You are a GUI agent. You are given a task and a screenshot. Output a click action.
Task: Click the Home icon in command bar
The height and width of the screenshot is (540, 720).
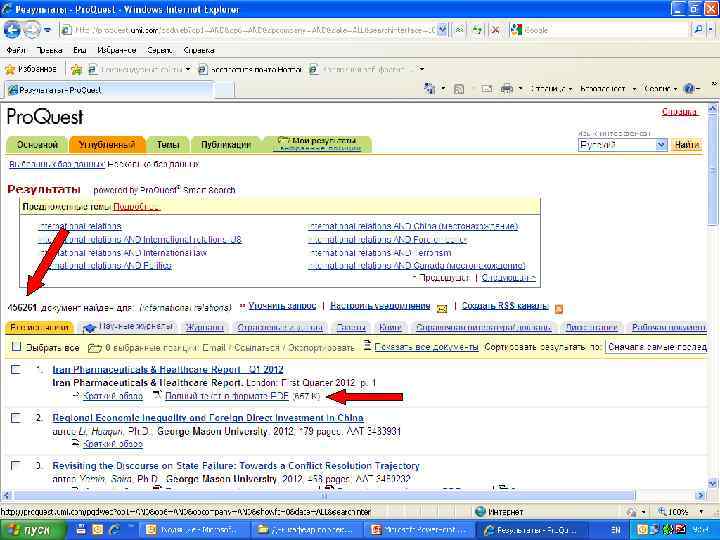tap(429, 88)
